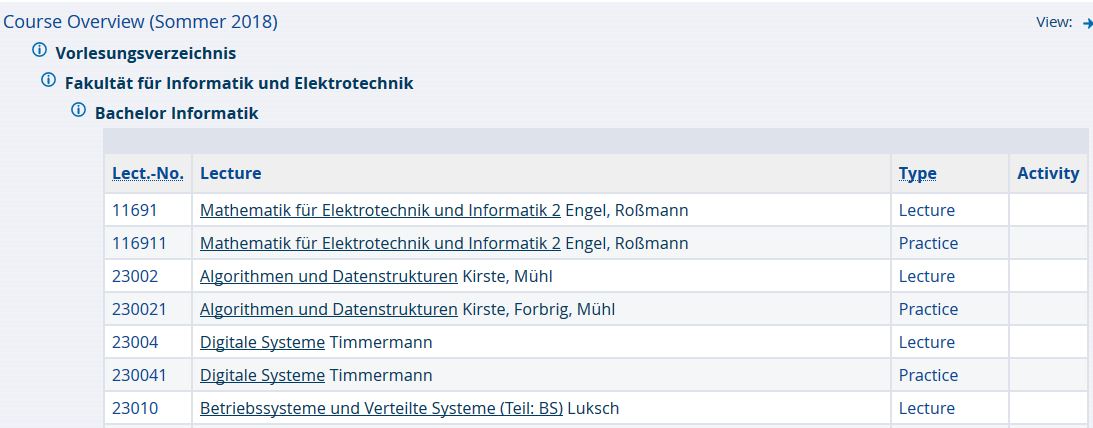Open Algorithmen und Datenstrukturen practice with Forbrig
This screenshot has width=1093, height=428.
pos(328,309)
